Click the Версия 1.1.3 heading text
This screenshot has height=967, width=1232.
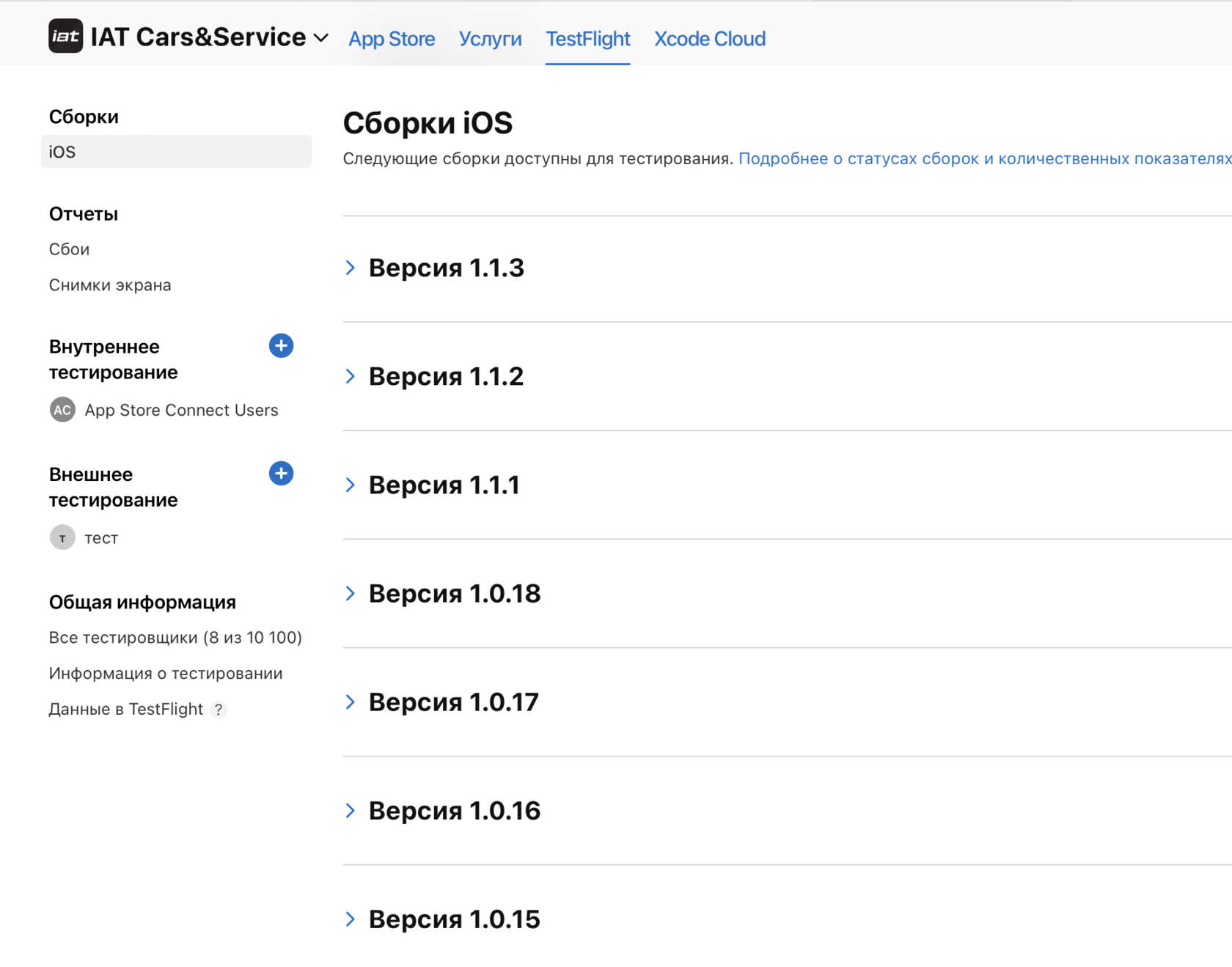[446, 268]
